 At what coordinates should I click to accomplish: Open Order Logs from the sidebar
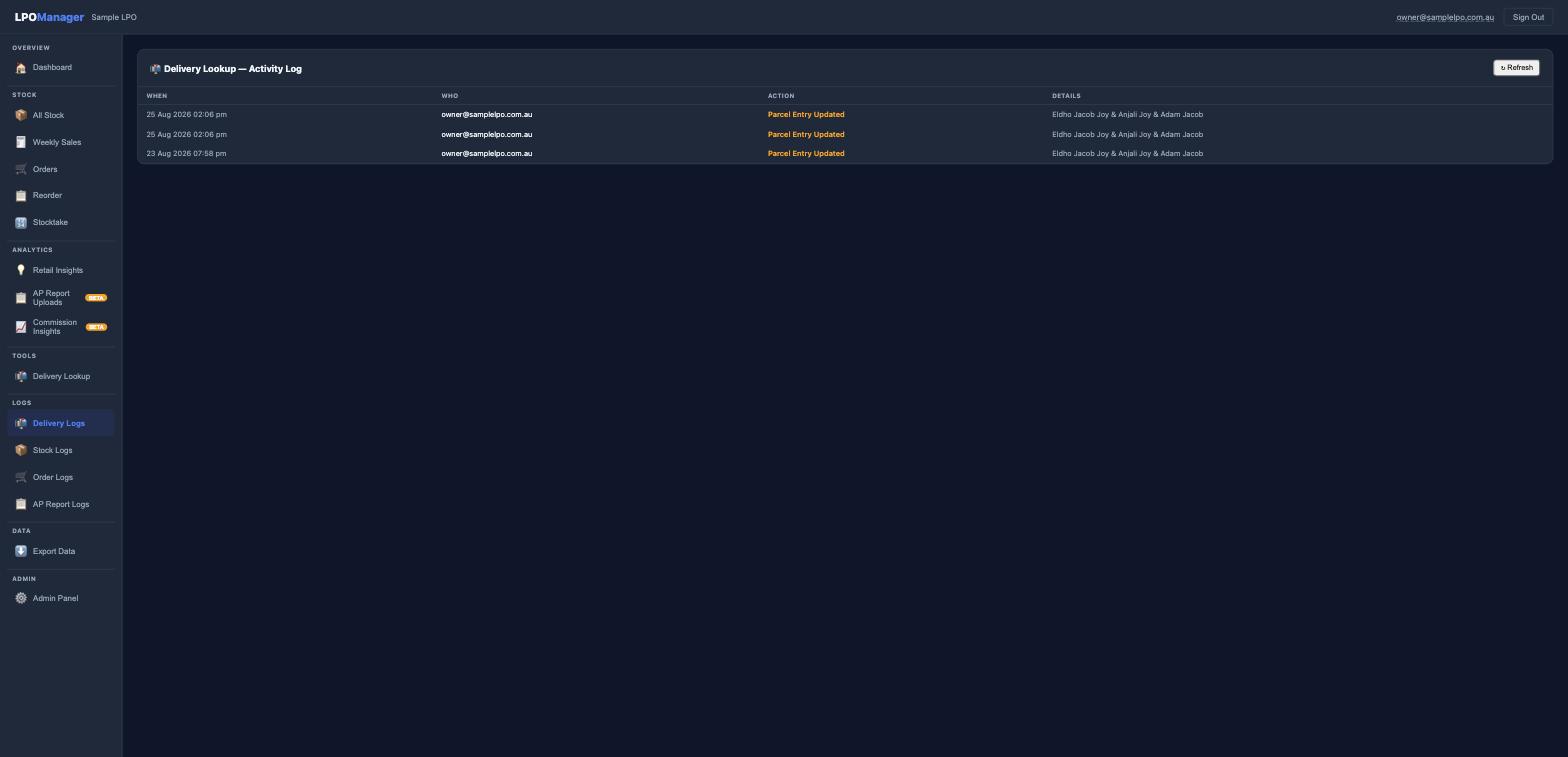click(x=61, y=477)
